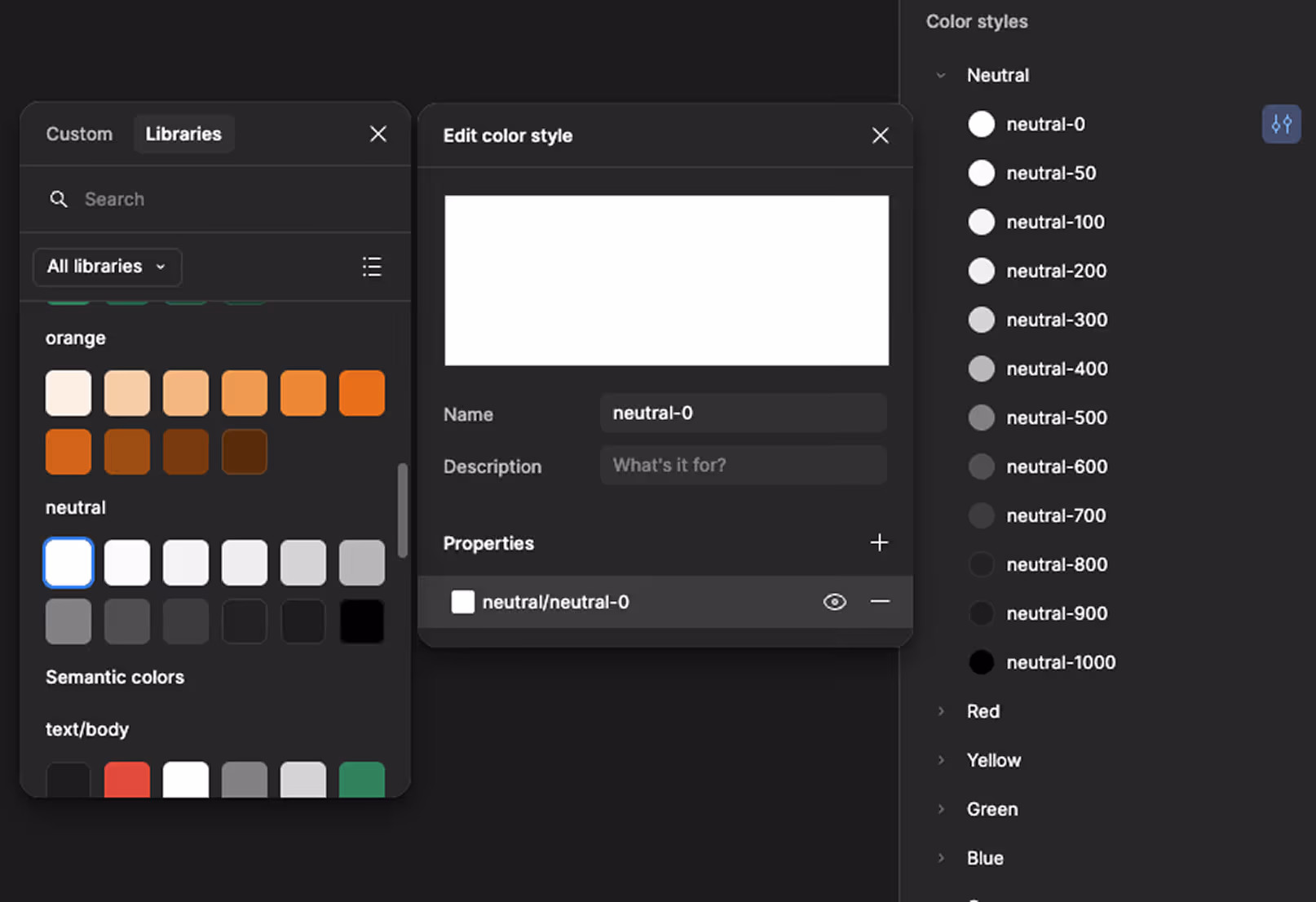
Task: Expand the Blue color styles group
Action: pyautogui.click(x=941, y=858)
